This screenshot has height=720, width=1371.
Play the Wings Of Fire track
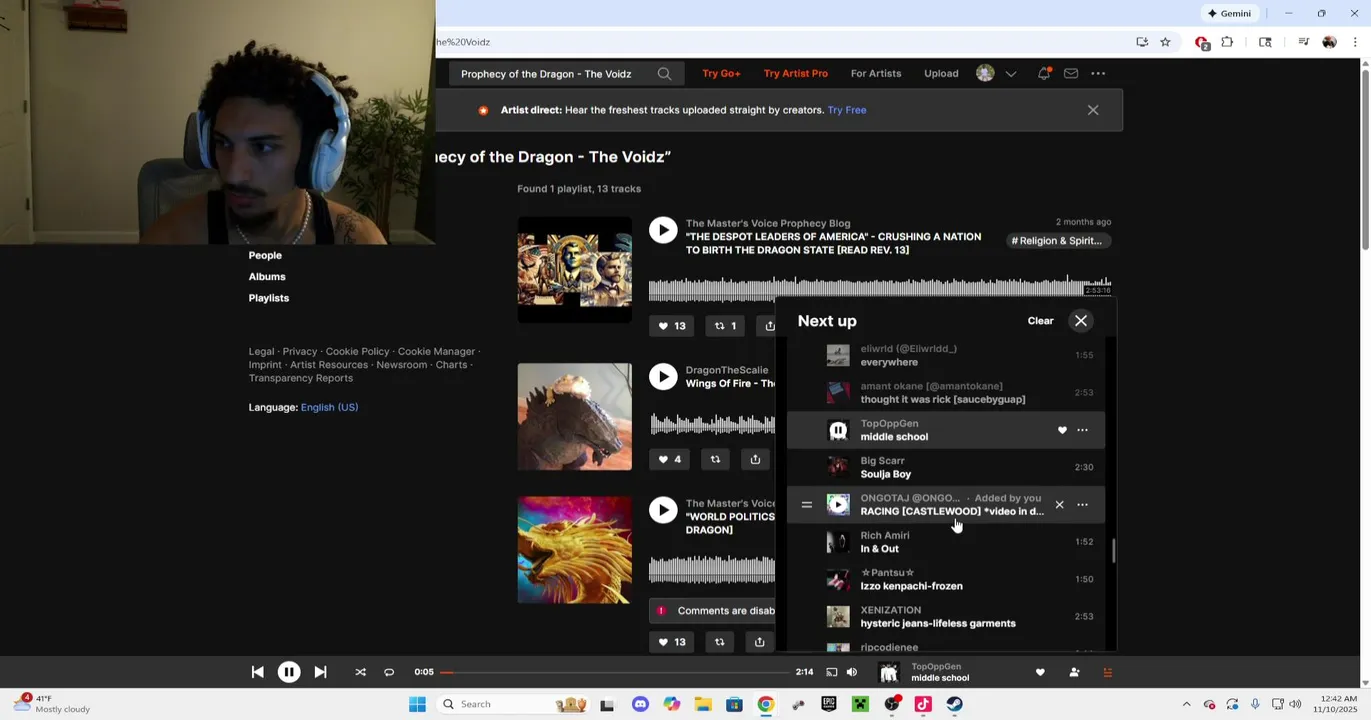click(662, 377)
